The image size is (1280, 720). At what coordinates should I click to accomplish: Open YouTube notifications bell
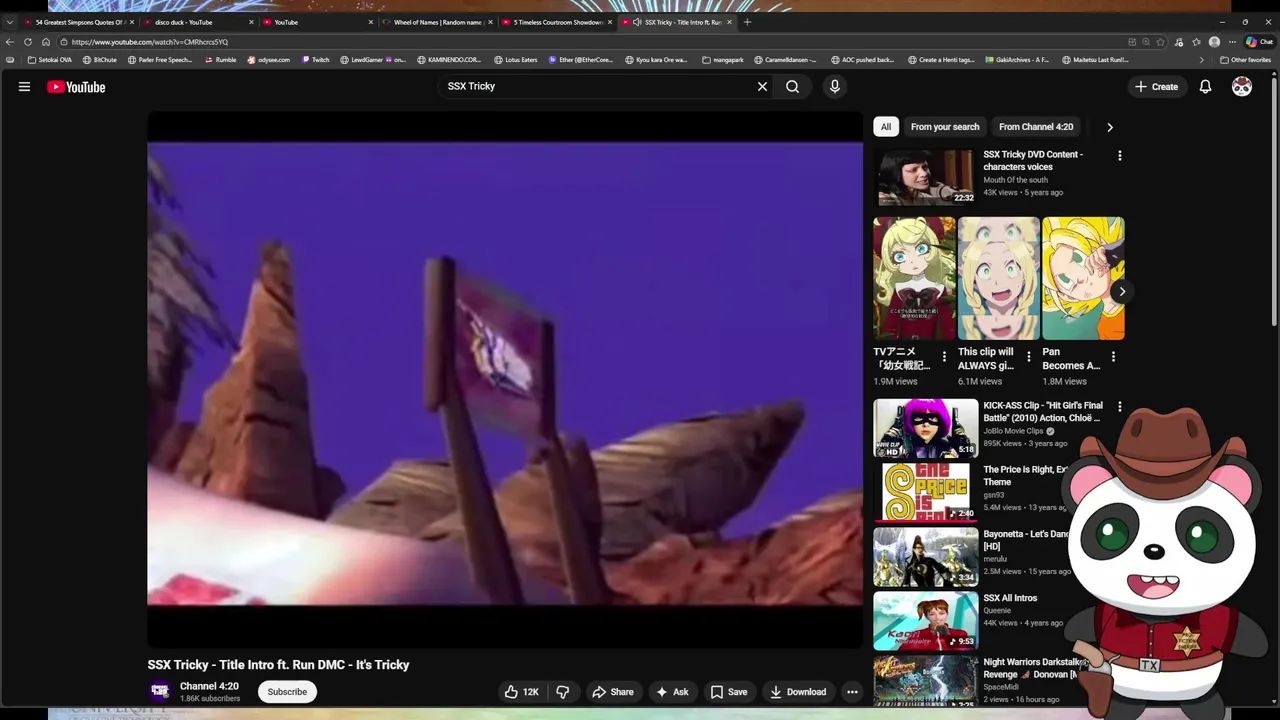(1205, 87)
